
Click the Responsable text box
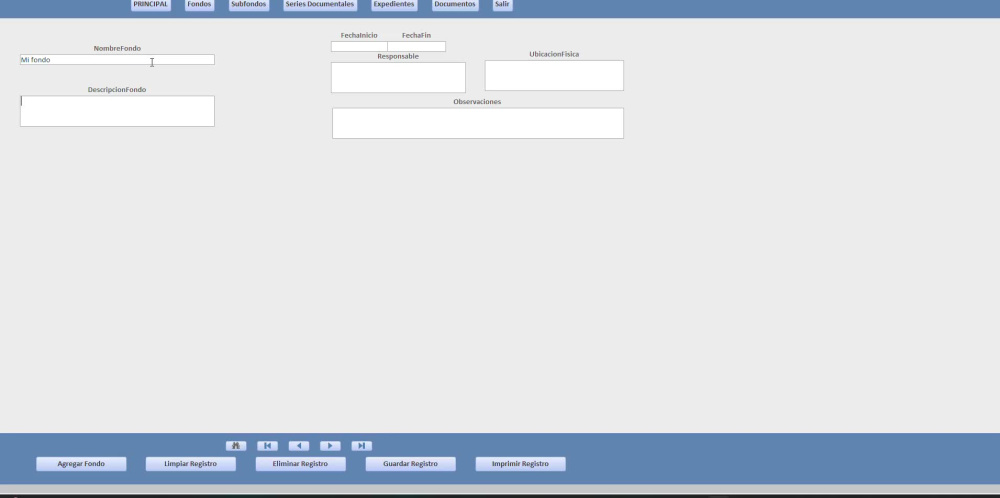point(398,77)
